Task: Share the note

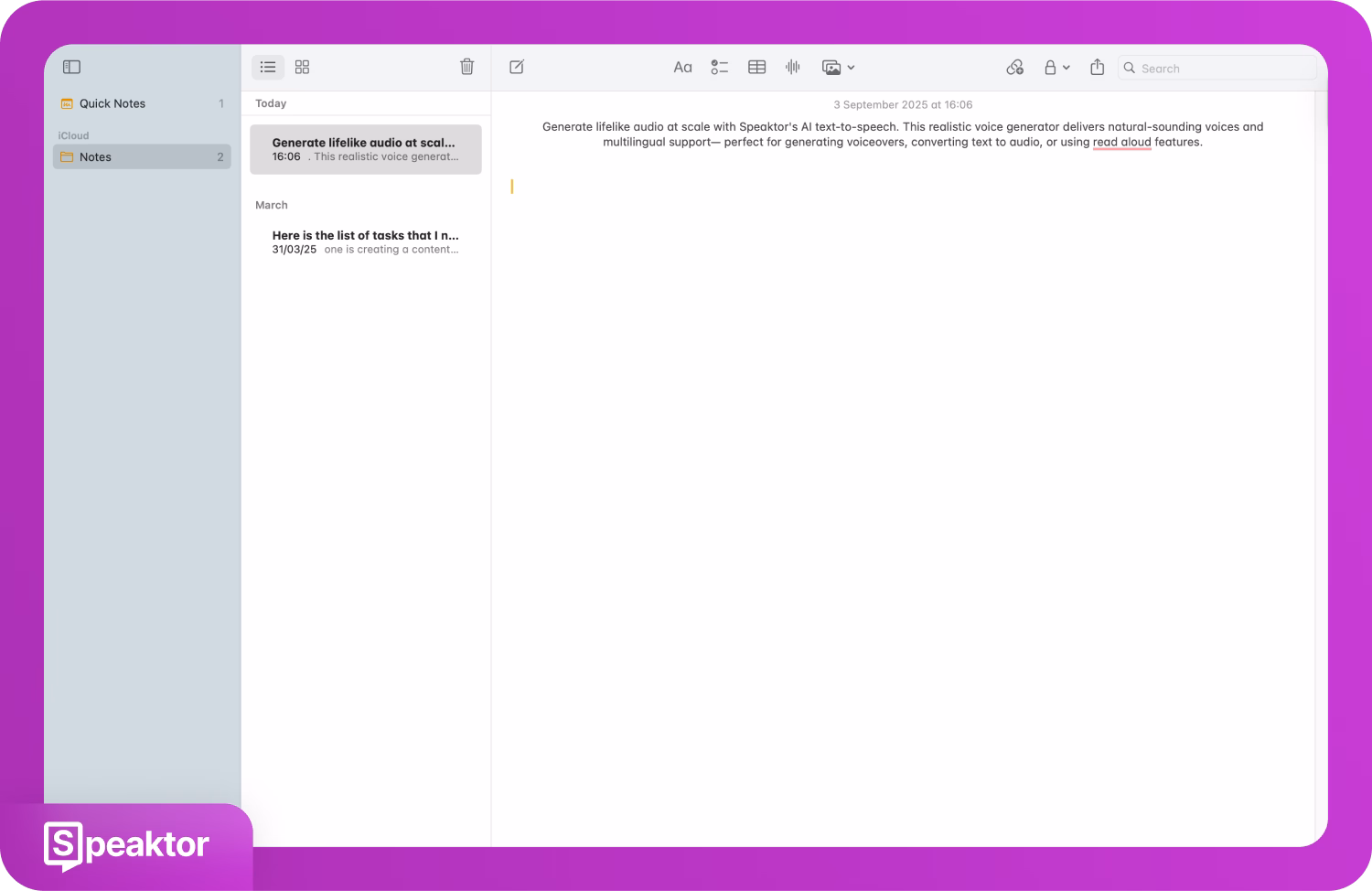Action: [1098, 67]
